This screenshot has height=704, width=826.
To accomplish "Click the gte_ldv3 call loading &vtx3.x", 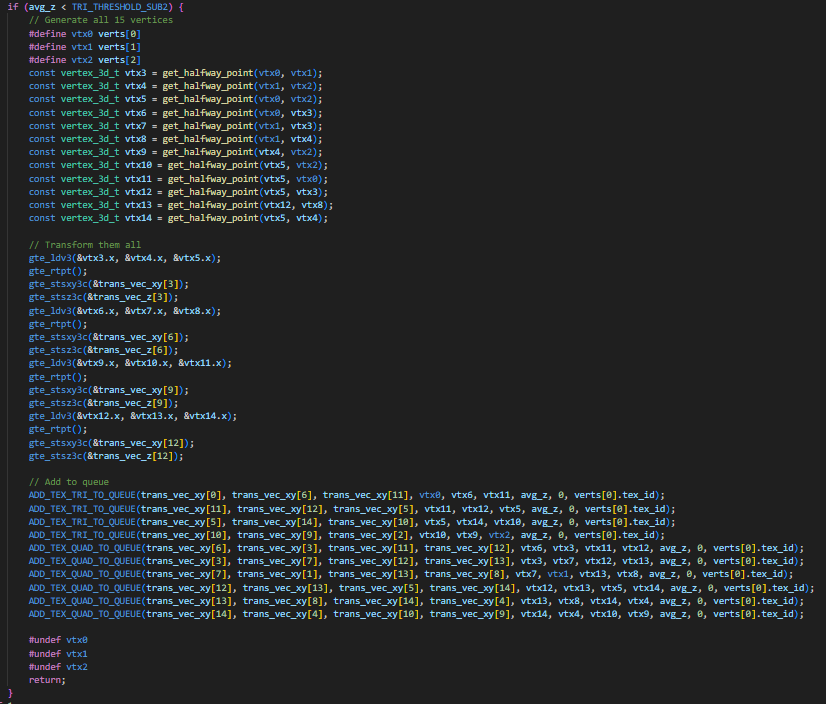I will point(125,258).
